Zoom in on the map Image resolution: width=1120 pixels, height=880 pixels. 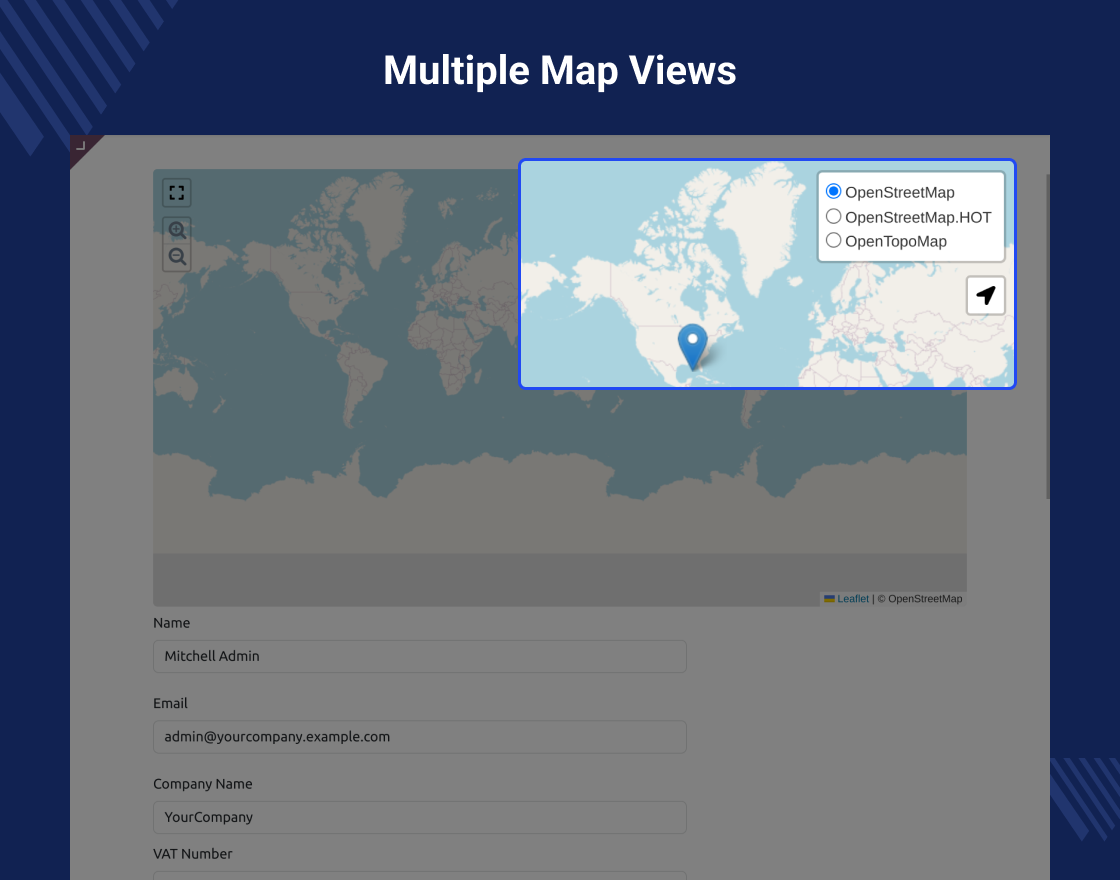coord(176,230)
